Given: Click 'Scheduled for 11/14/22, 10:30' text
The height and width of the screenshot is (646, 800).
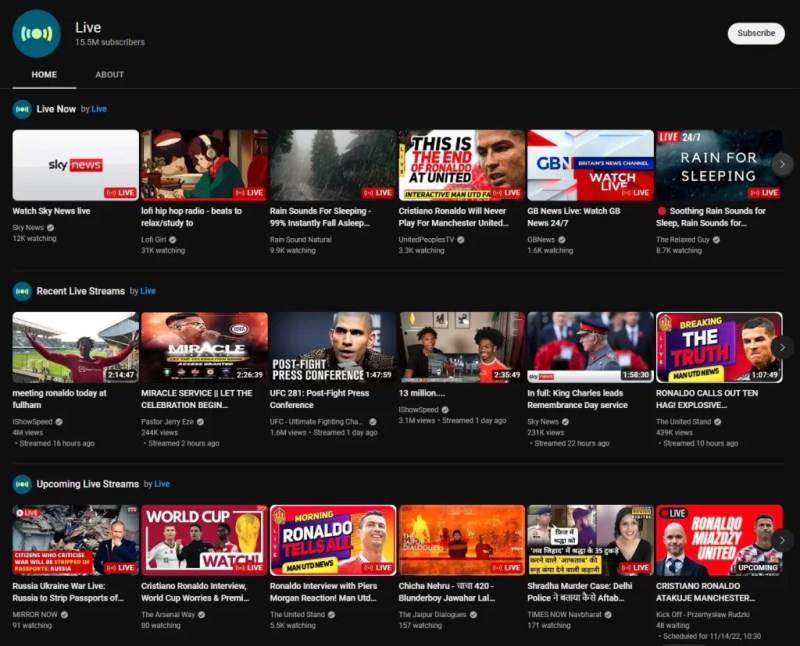Looking at the screenshot, I should 712,636.
